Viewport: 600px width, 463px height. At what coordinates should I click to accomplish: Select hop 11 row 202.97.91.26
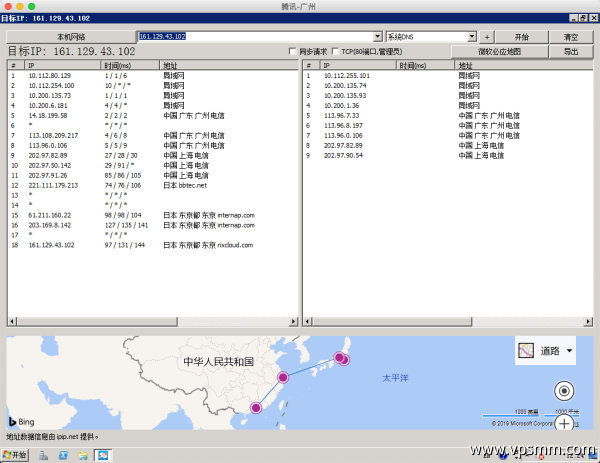(x=152, y=175)
